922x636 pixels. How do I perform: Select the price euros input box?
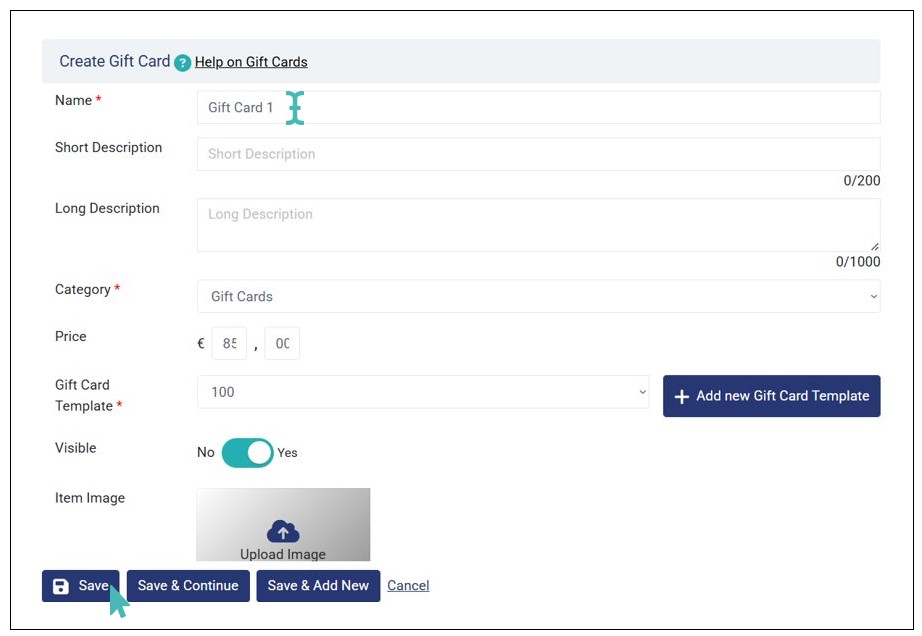point(229,343)
